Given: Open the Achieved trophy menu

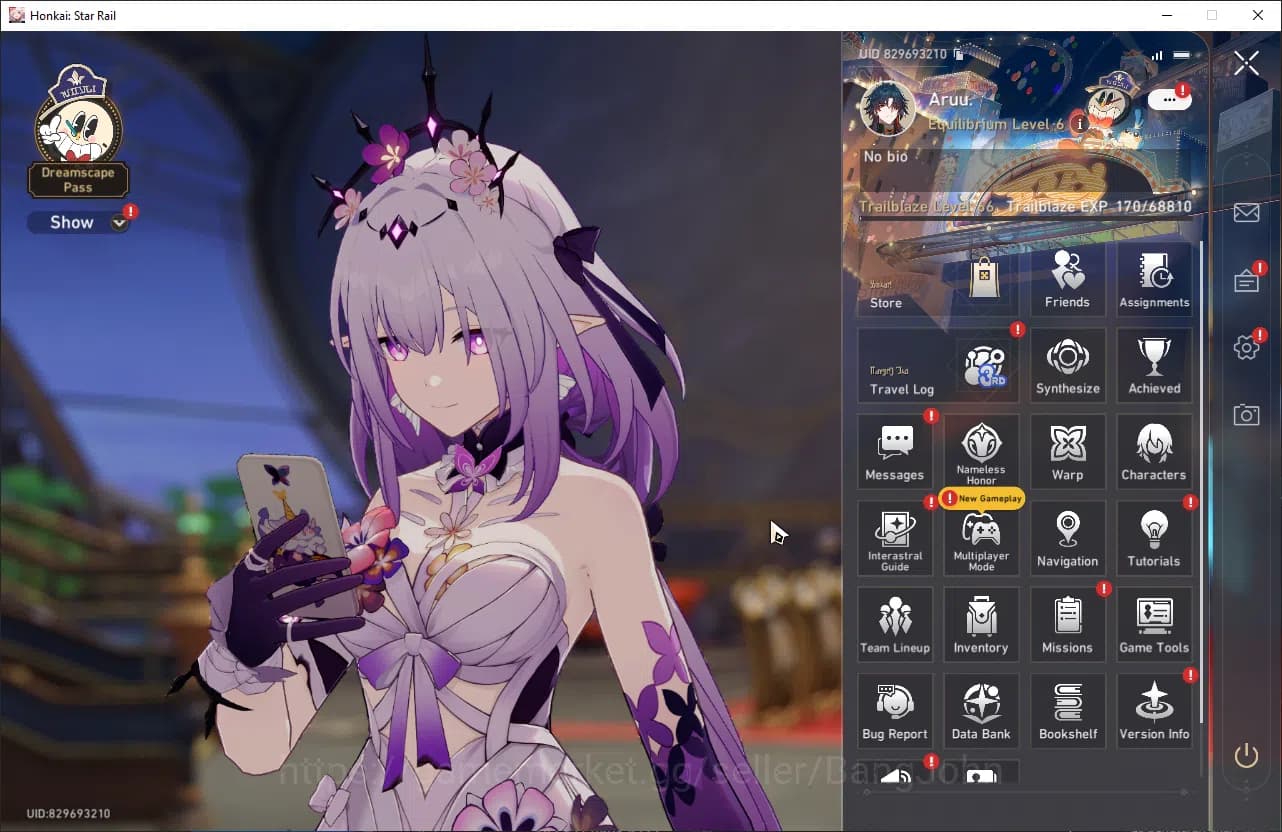Looking at the screenshot, I should [x=1154, y=366].
